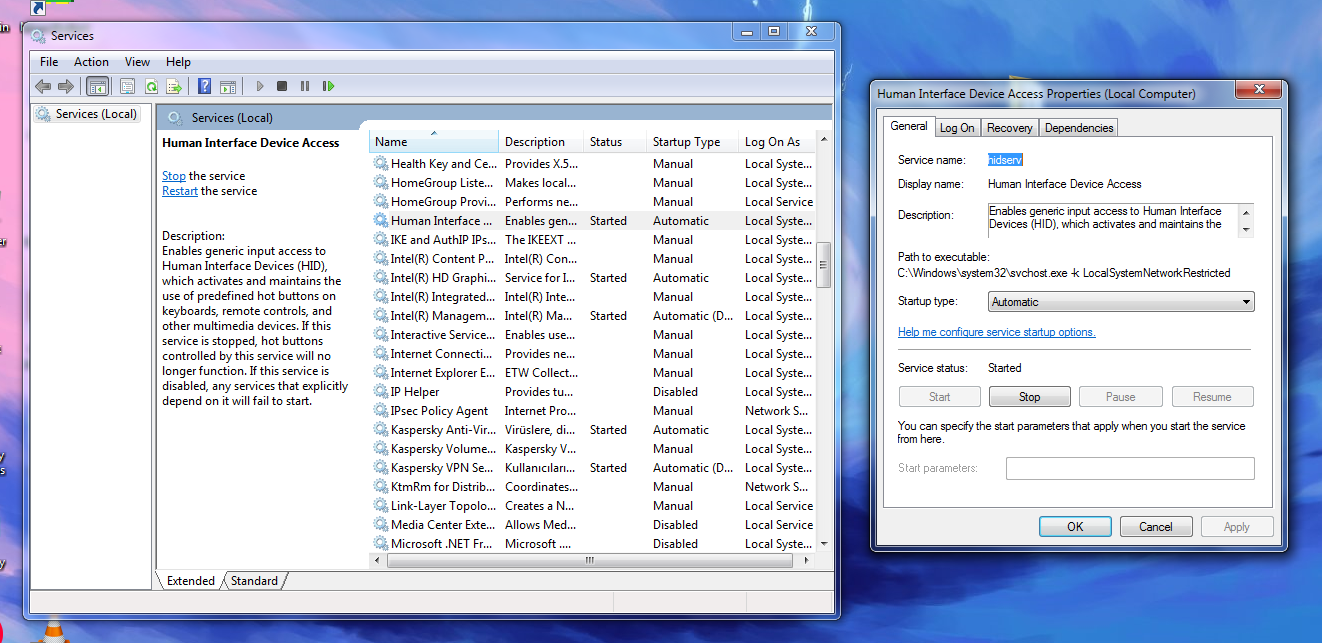Refresh the services list via toolbar icon
1322x643 pixels.
(151, 87)
